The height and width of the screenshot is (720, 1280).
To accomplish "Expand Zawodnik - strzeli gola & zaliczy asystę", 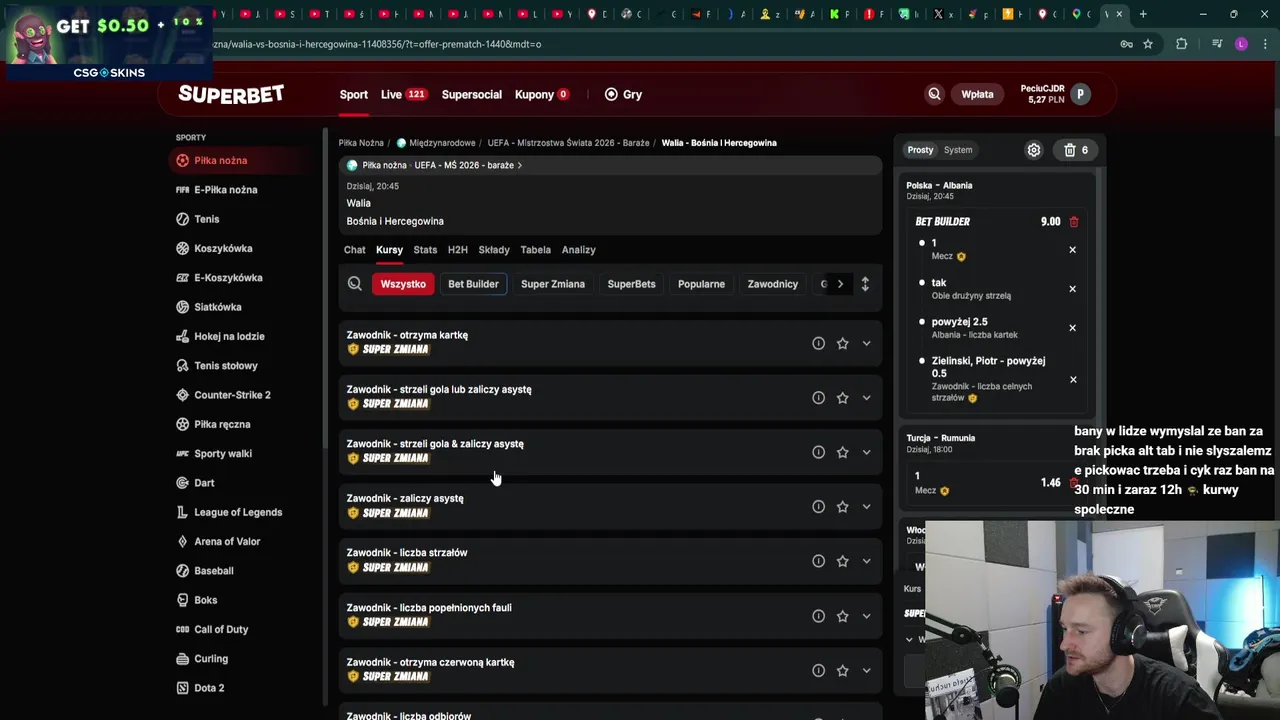I will tap(866, 452).
